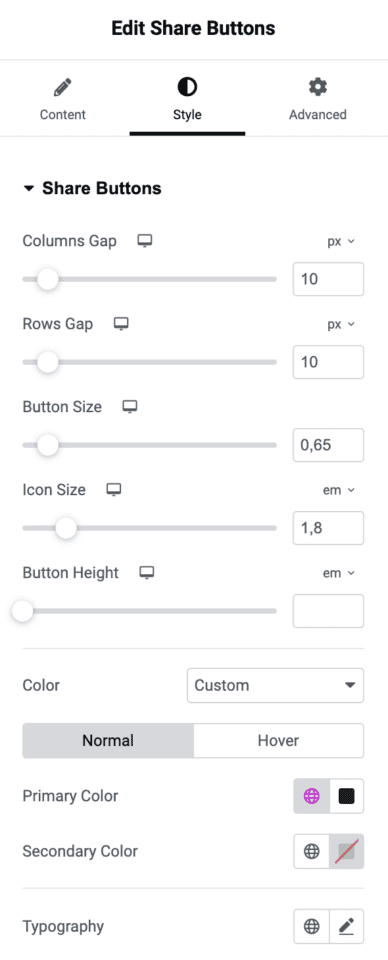388x960 pixels.
Task: Click the Button Height slider handle
Action: (x=23, y=610)
